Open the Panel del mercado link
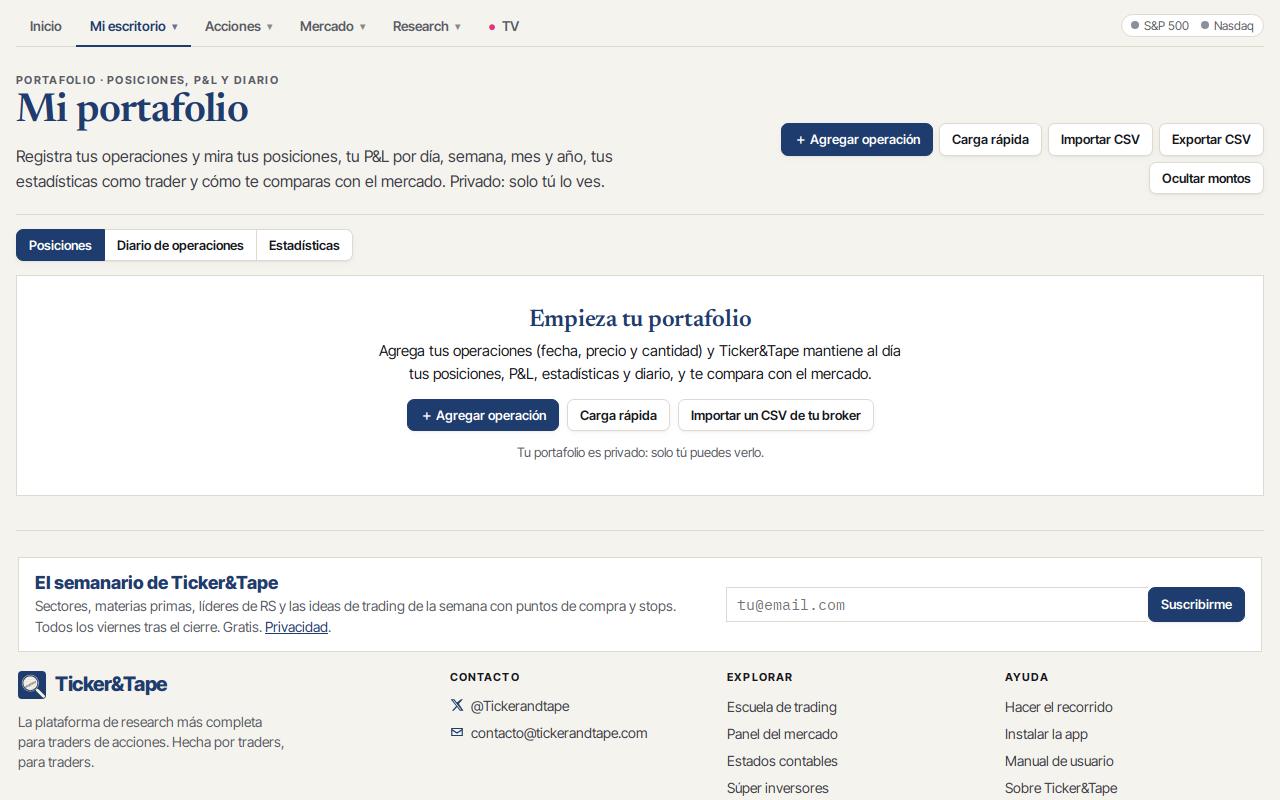The width and height of the screenshot is (1280, 800). [782, 734]
